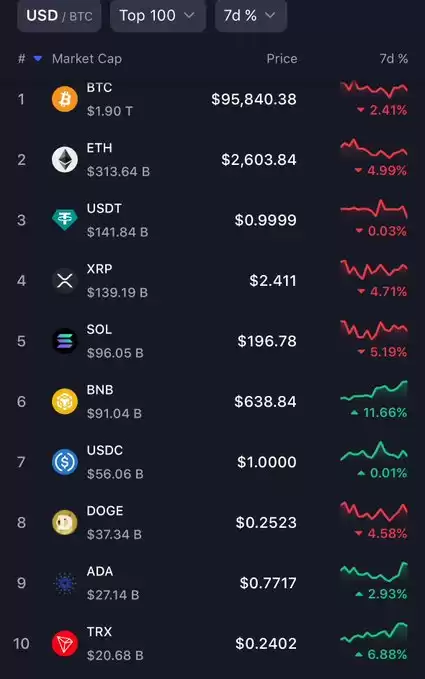The width and height of the screenshot is (425, 679).
Task: Click the Cardano ADA coin icon
Action: pos(65,583)
